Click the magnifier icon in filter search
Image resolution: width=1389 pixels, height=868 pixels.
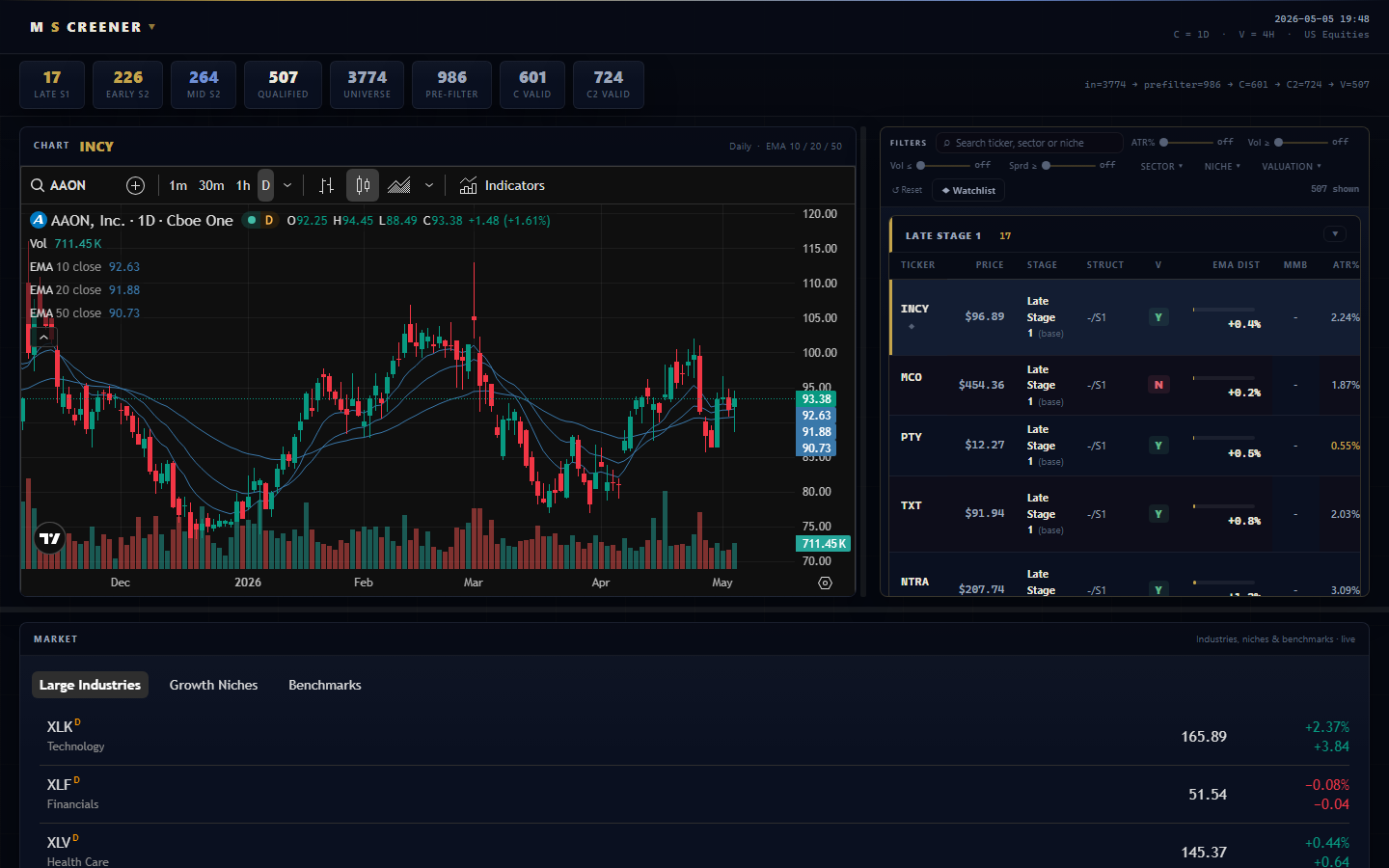click(x=947, y=143)
